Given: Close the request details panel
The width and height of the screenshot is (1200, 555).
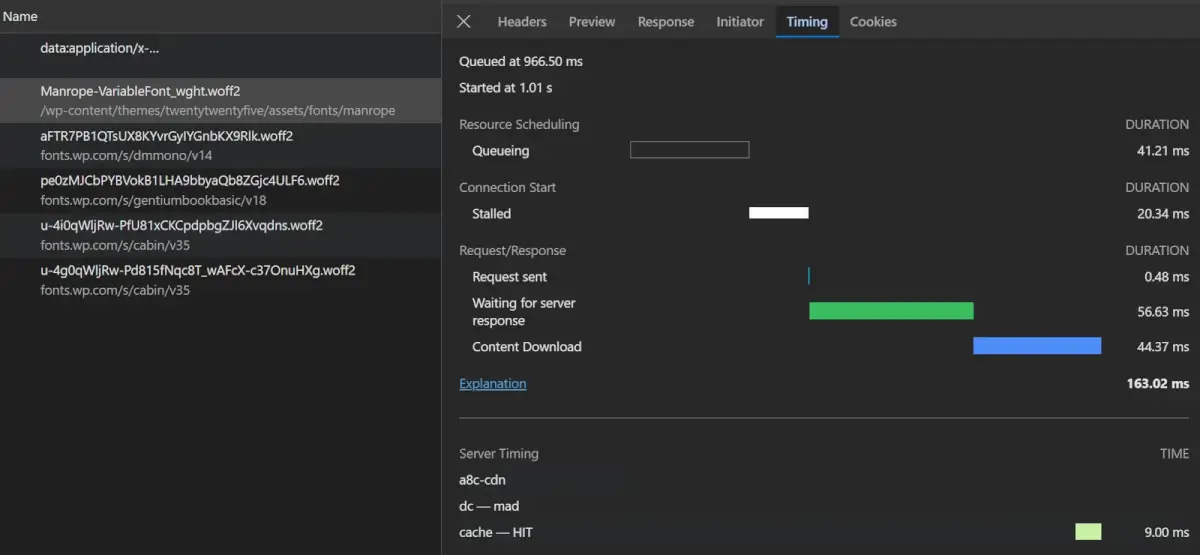Looking at the screenshot, I should pos(463,22).
